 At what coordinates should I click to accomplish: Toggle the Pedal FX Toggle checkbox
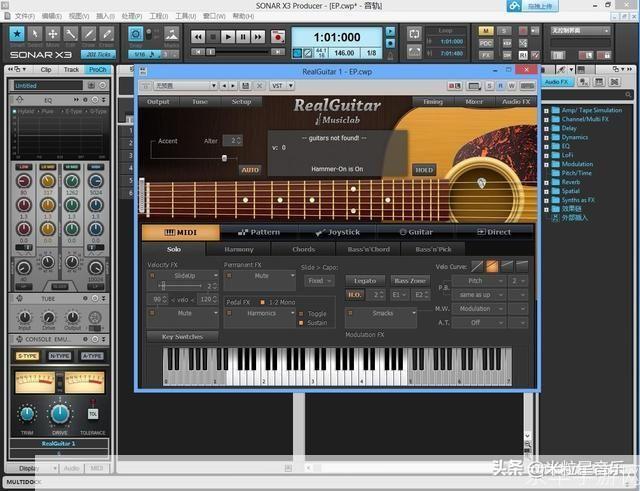[301, 314]
